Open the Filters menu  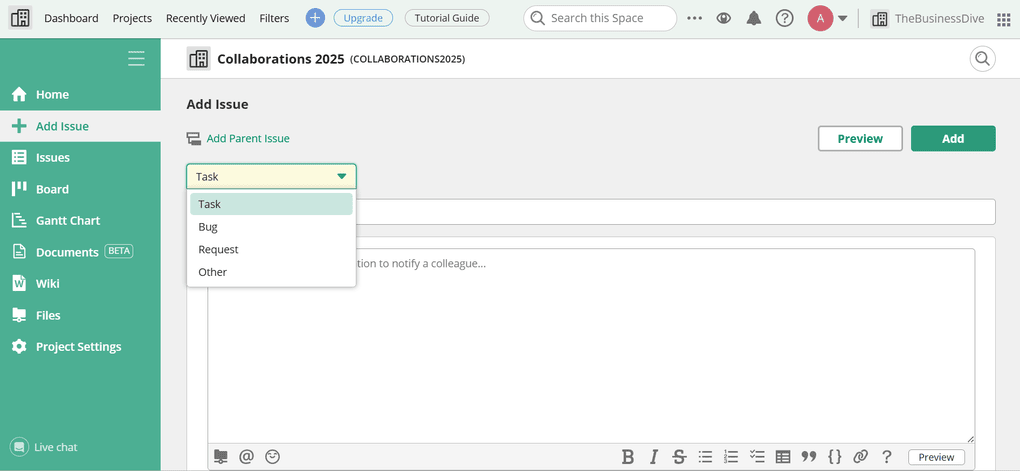[274, 18]
